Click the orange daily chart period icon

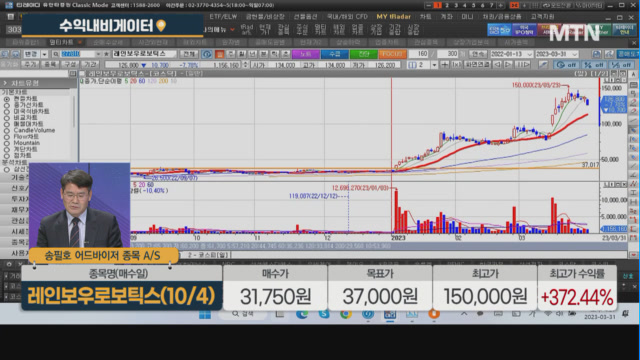pyautogui.click(x=220, y=54)
